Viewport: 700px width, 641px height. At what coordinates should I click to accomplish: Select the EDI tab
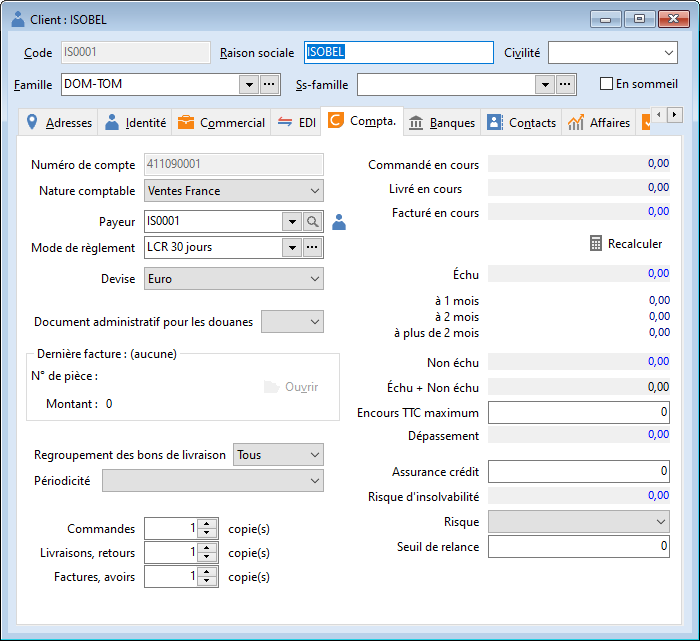point(296,122)
